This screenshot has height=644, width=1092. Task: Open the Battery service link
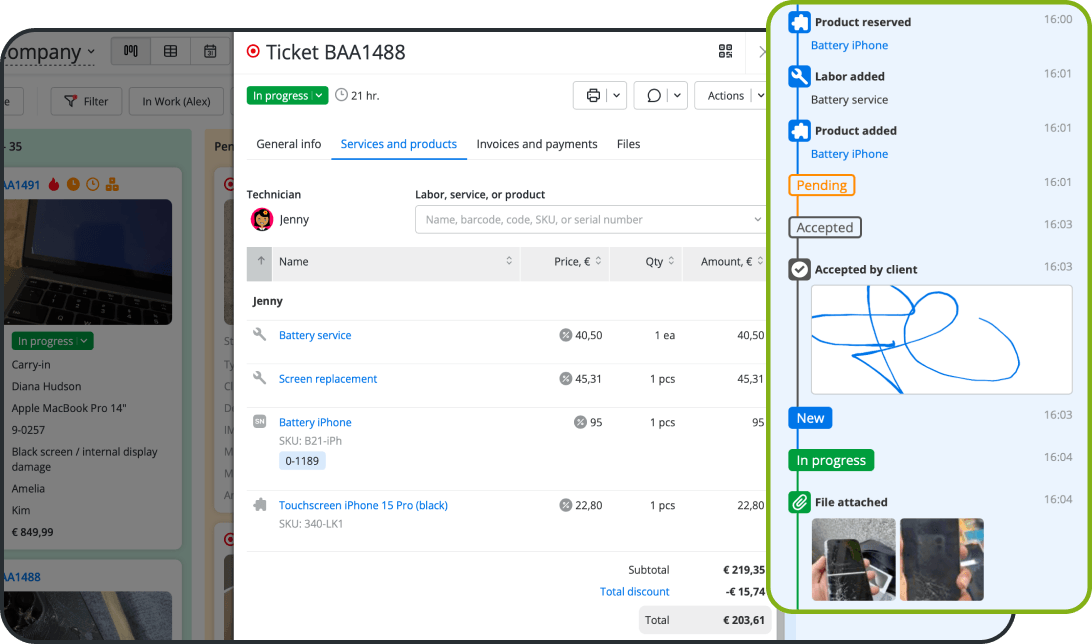(x=315, y=335)
